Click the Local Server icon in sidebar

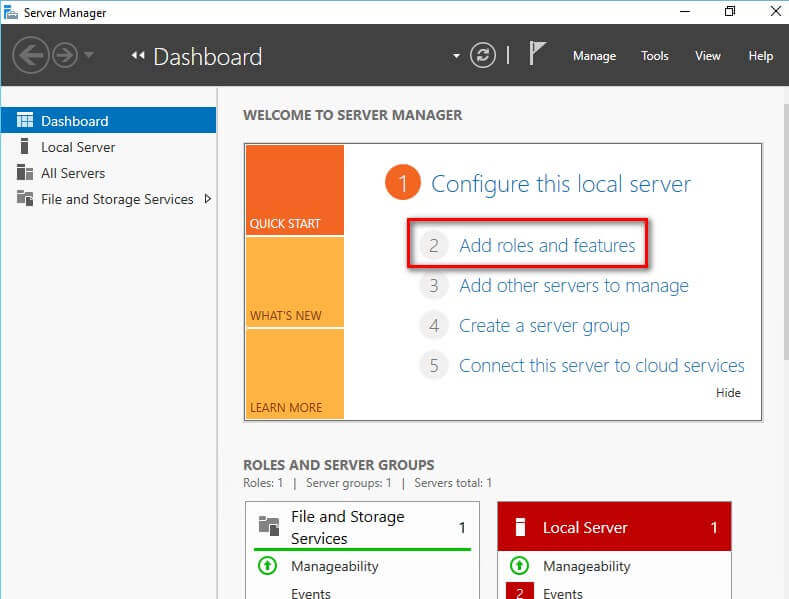(24, 146)
